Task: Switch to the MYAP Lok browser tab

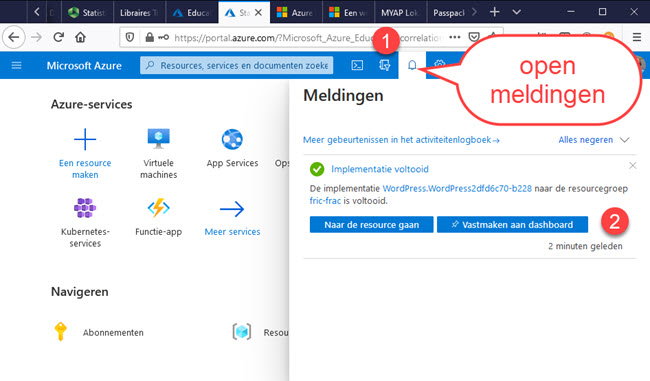Action: tap(400, 12)
